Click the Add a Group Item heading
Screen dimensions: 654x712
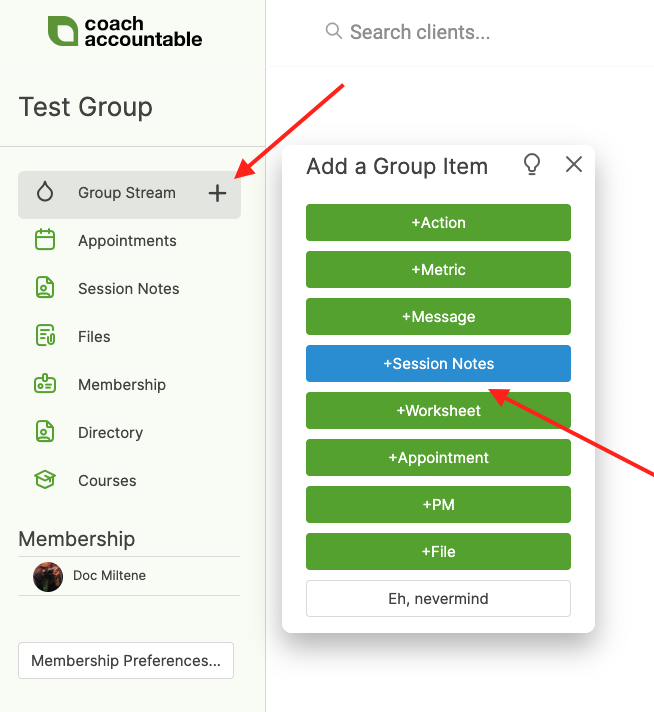(397, 166)
